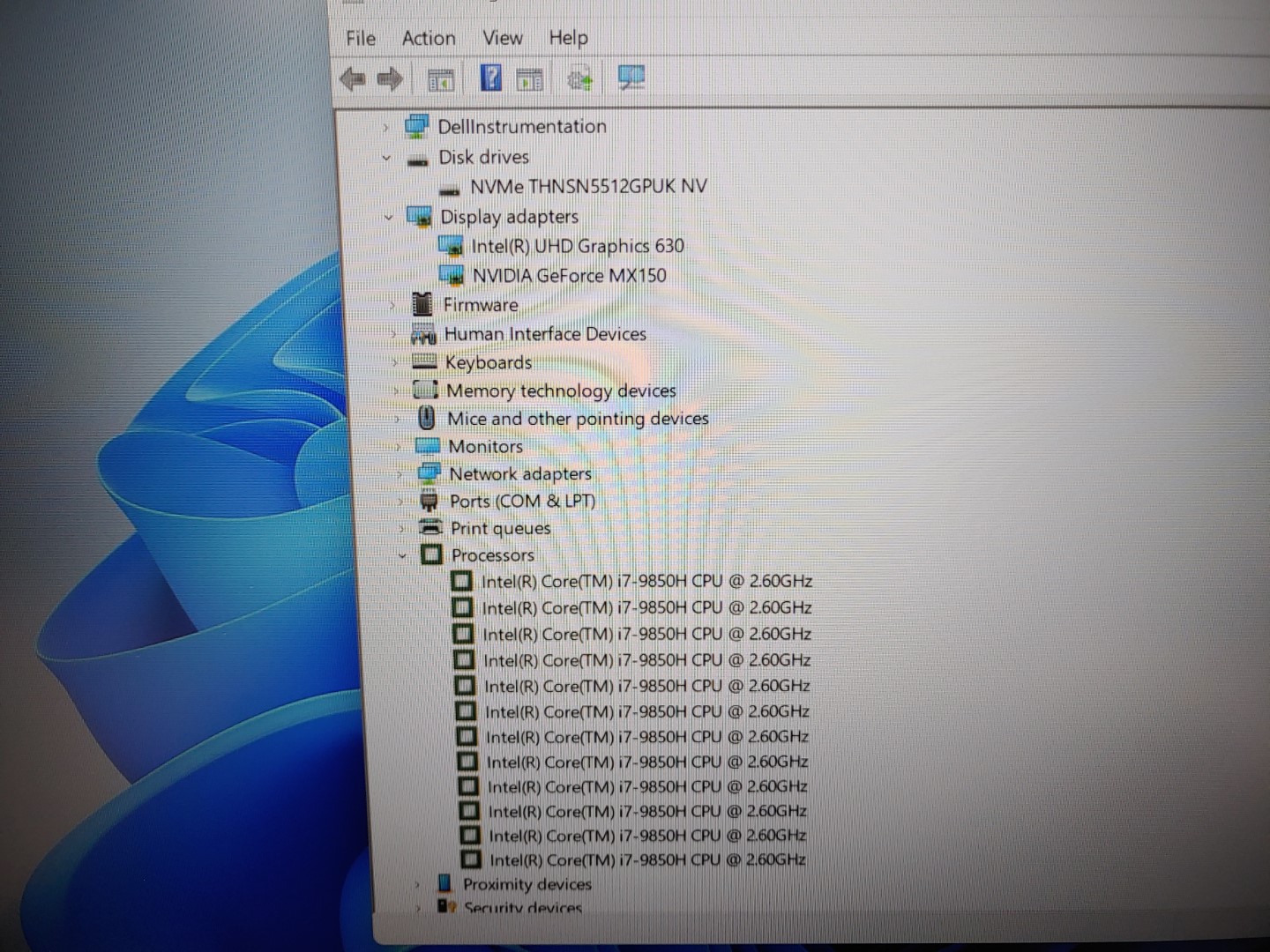Image resolution: width=1270 pixels, height=952 pixels.
Task: Click the Monitors category icon
Action: pyautogui.click(x=428, y=447)
